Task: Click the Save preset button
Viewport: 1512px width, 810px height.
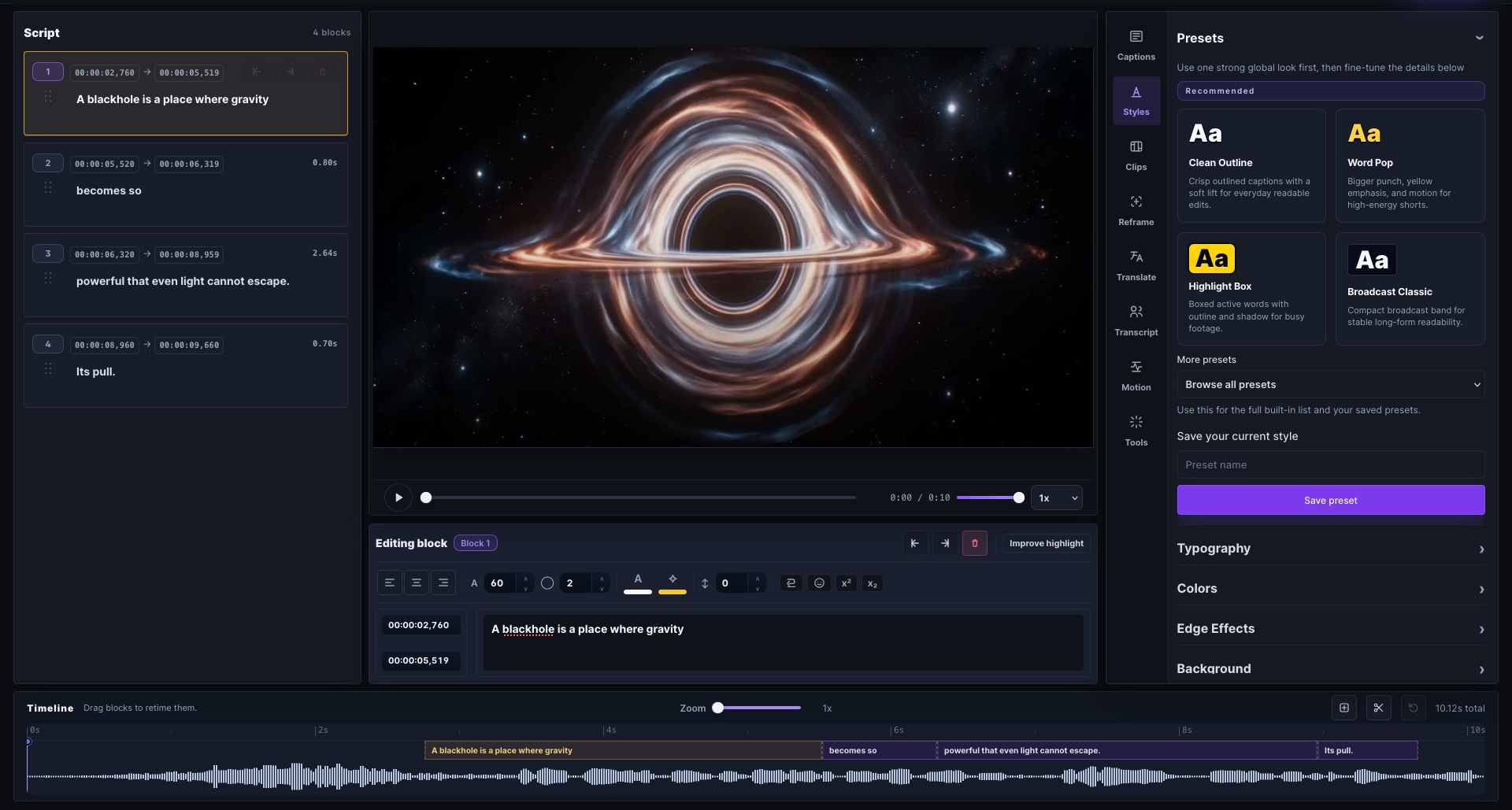Action: (1330, 500)
